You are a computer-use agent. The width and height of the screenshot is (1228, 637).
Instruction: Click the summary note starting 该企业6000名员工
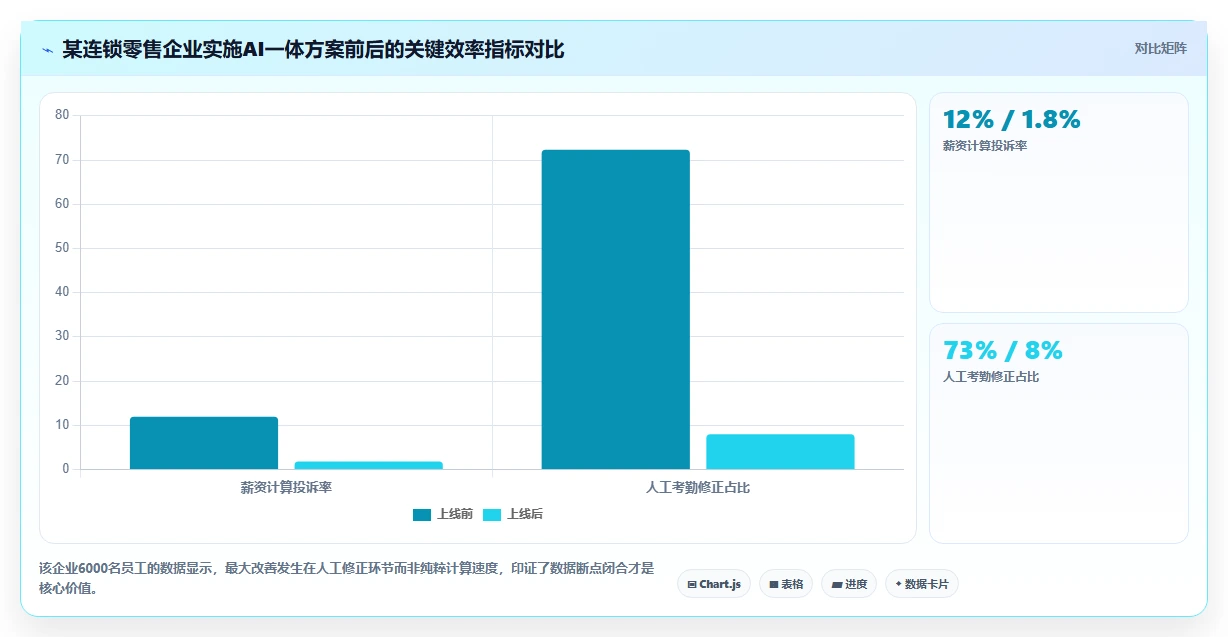[347, 578]
